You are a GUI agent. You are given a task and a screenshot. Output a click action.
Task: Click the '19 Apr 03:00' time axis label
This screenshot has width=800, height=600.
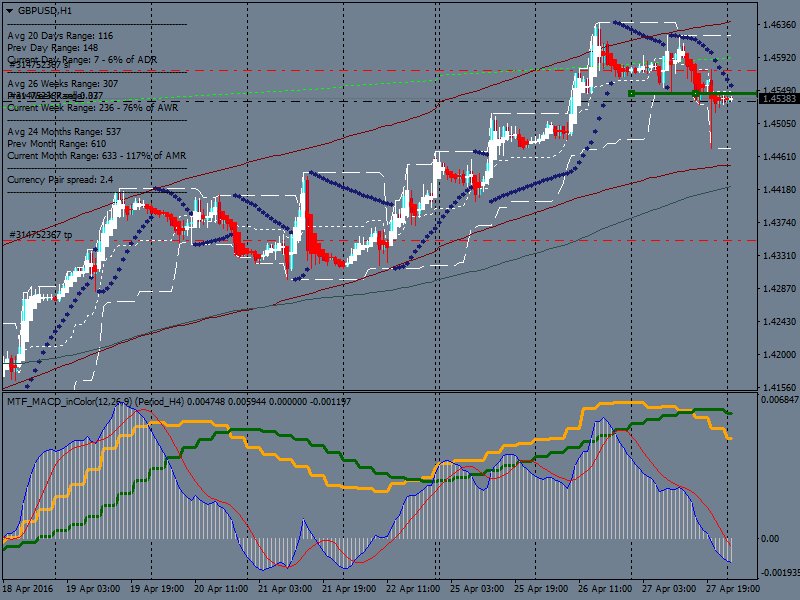(x=93, y=589)
